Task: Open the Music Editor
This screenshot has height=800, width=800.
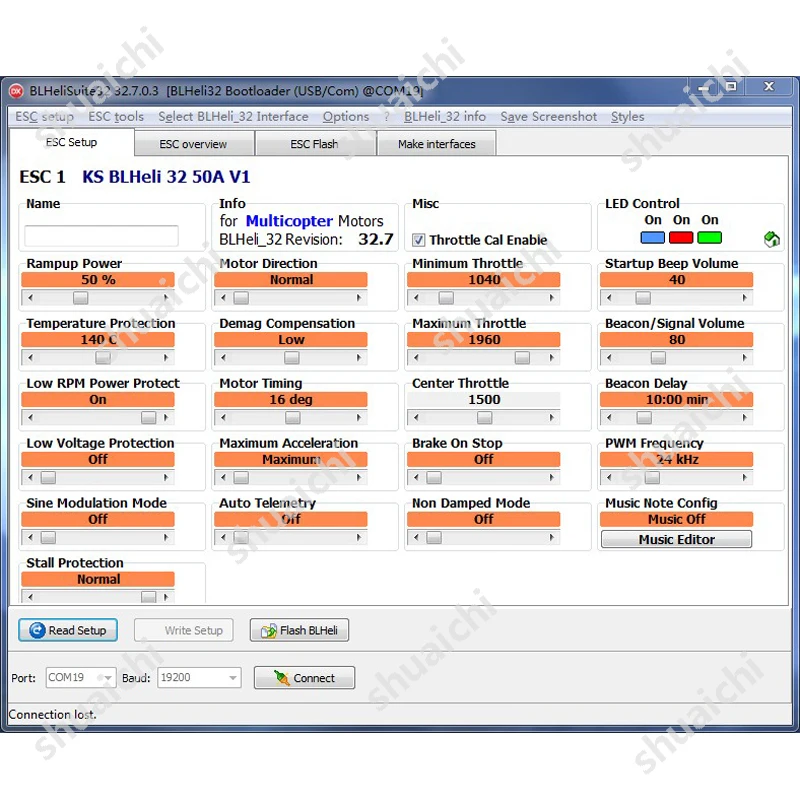Action: (677, 539)
